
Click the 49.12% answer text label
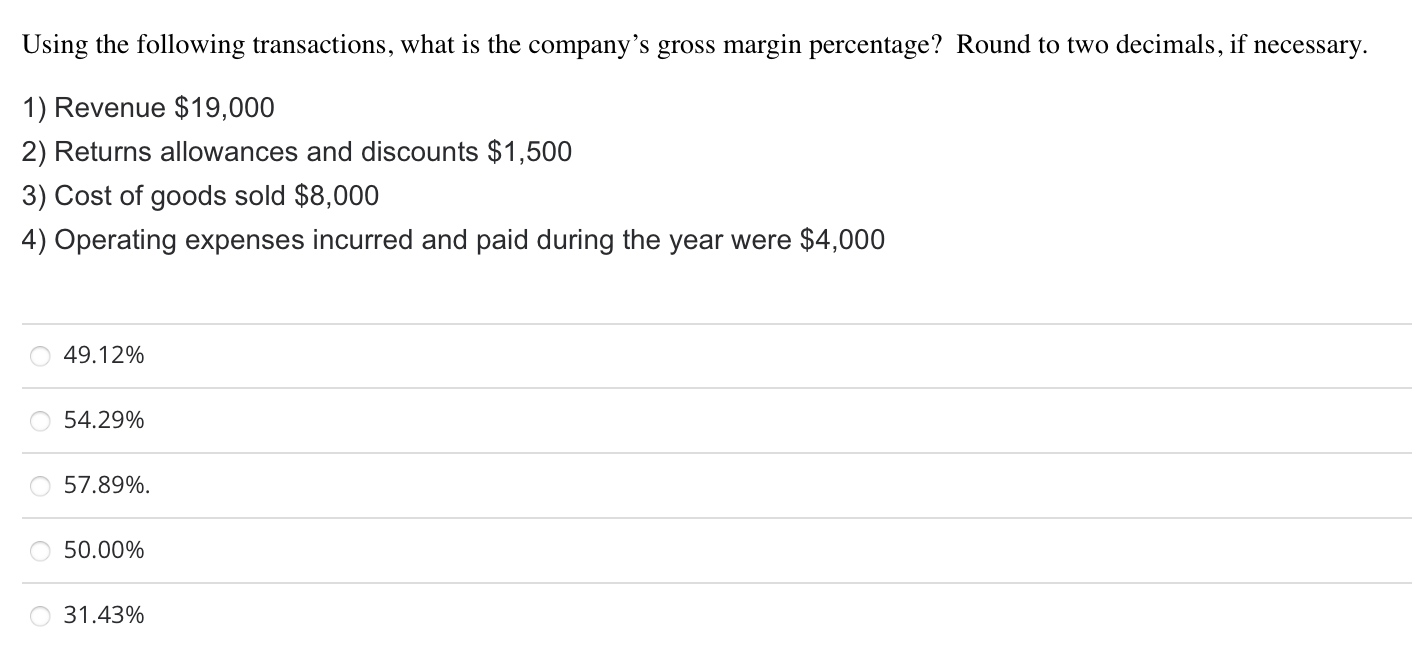click(x=103, y=355)
